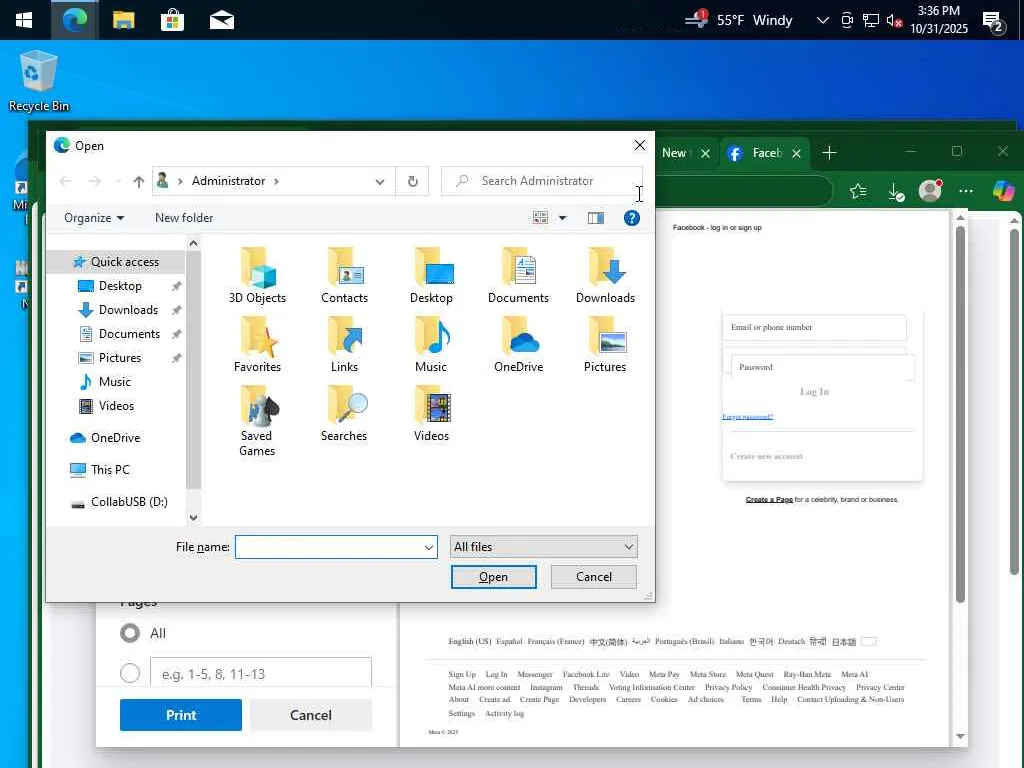The height and width of the screenshot is (768, 1024).
Task: Click the File name input field
Action: tap(328, 547)
